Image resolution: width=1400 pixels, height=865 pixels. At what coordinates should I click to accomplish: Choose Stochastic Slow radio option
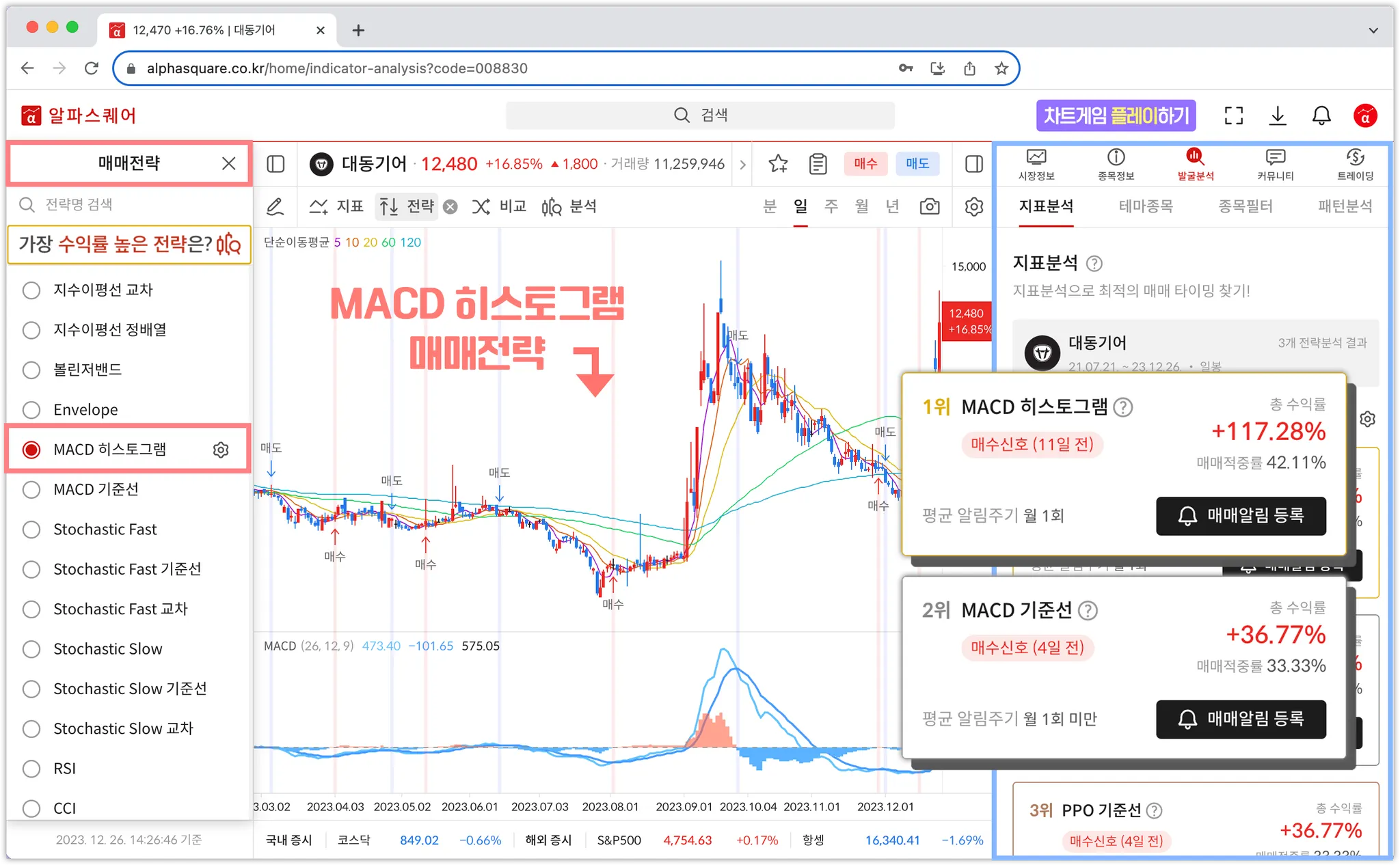(x=31, y=649)
